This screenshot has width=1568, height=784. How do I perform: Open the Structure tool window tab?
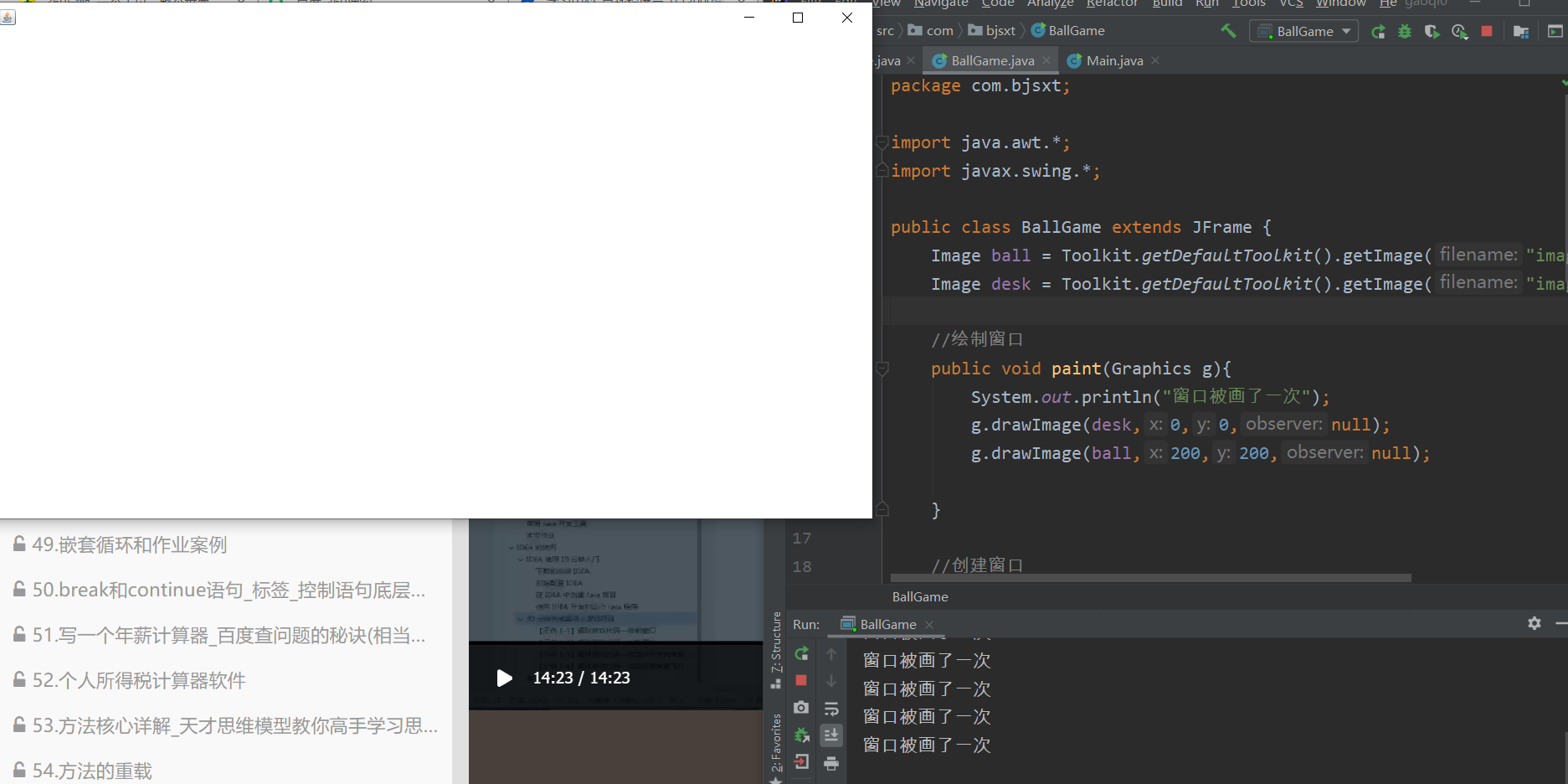point(776,650)
